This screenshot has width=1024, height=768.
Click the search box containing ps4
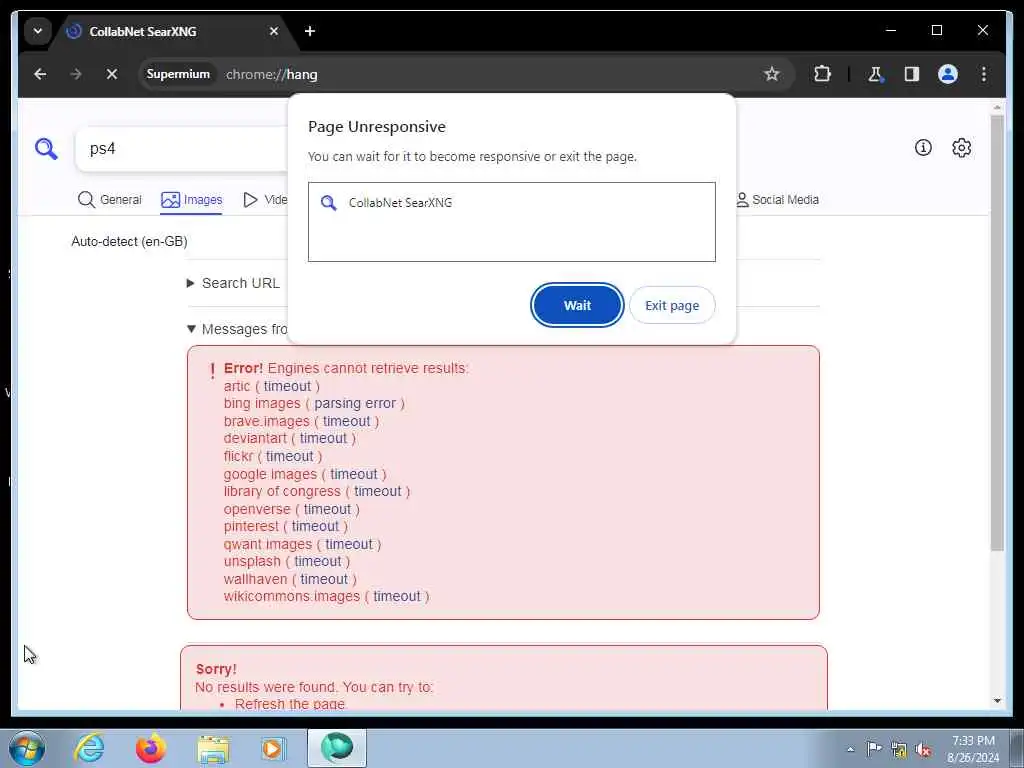tap(183, 149)
